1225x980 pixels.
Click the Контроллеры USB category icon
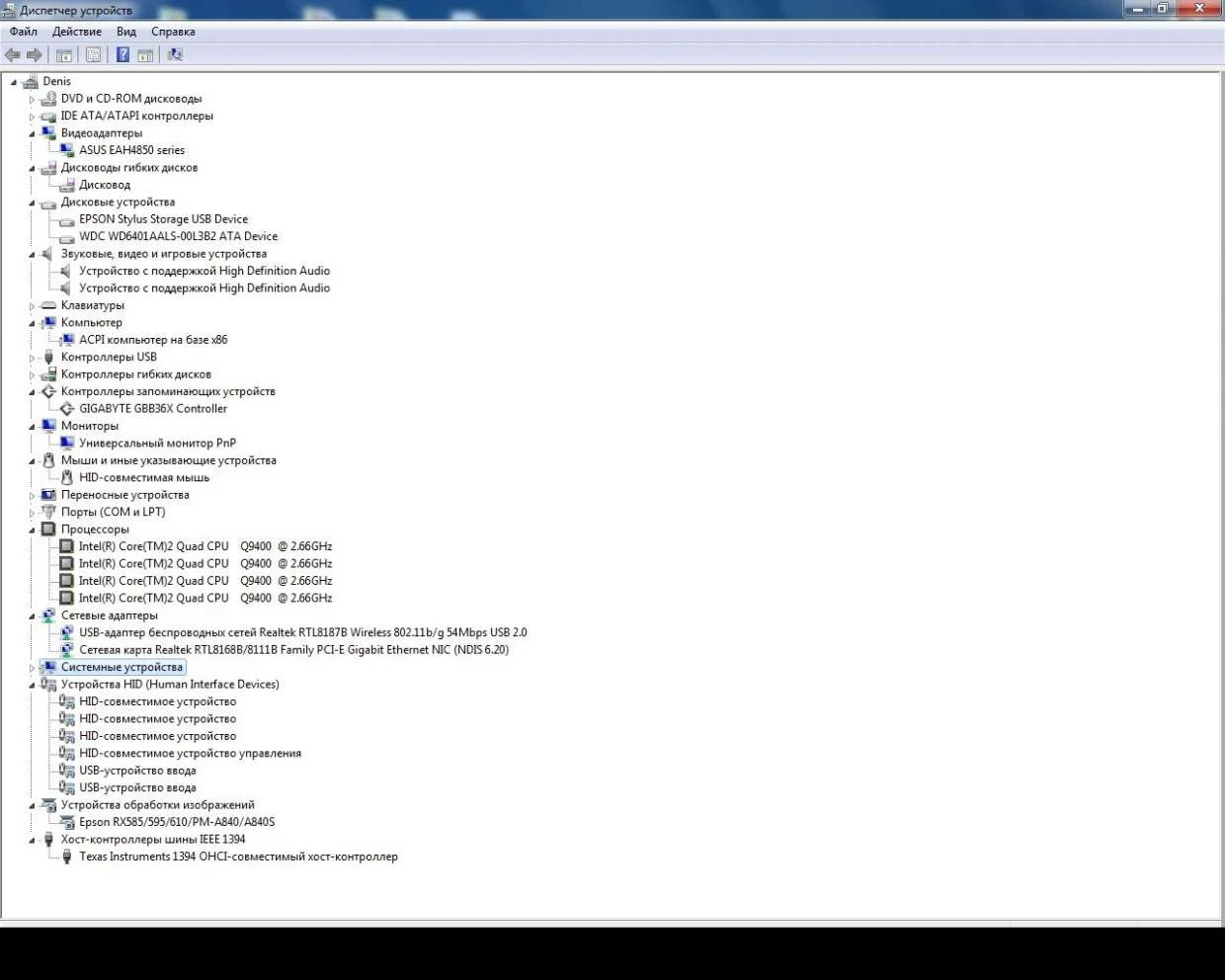coord(48,357)
